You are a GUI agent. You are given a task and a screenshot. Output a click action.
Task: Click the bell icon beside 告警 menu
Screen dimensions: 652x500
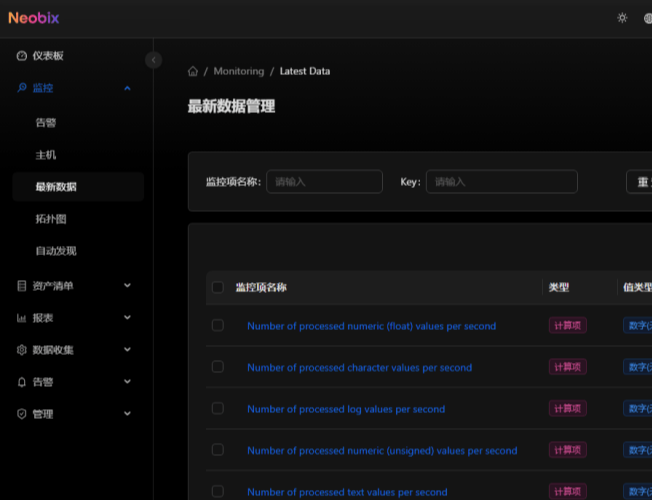(x=22, y=382)
